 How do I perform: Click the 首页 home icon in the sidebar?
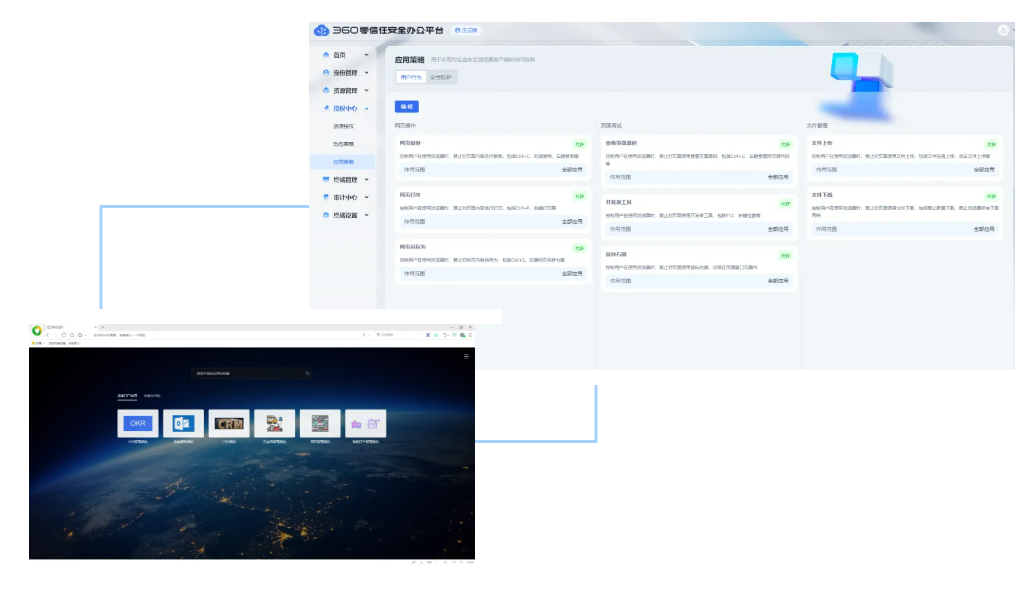(326, 55)
